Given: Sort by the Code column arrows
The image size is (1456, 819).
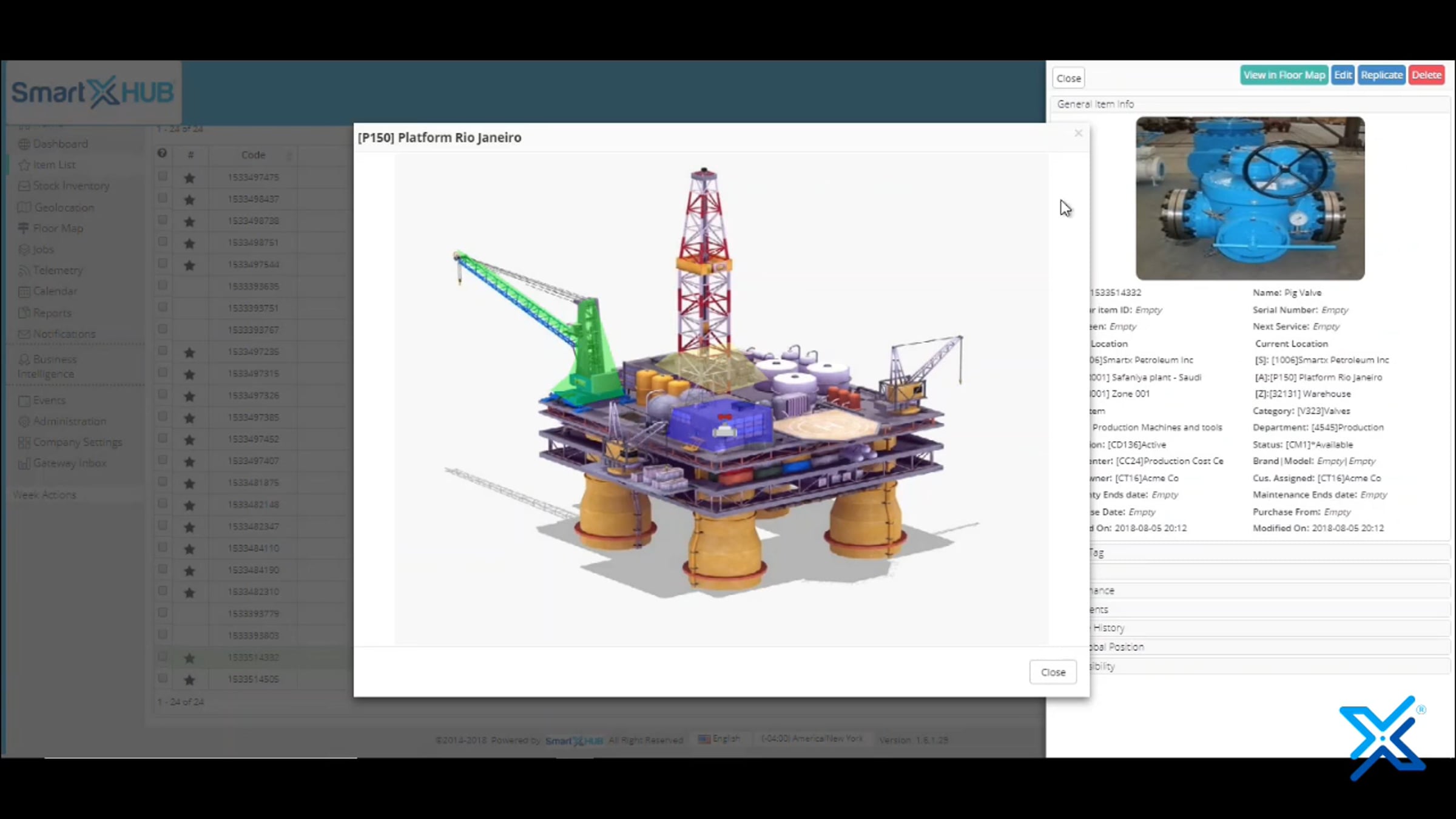Looking at the screenshot, I should coord(289,156).
